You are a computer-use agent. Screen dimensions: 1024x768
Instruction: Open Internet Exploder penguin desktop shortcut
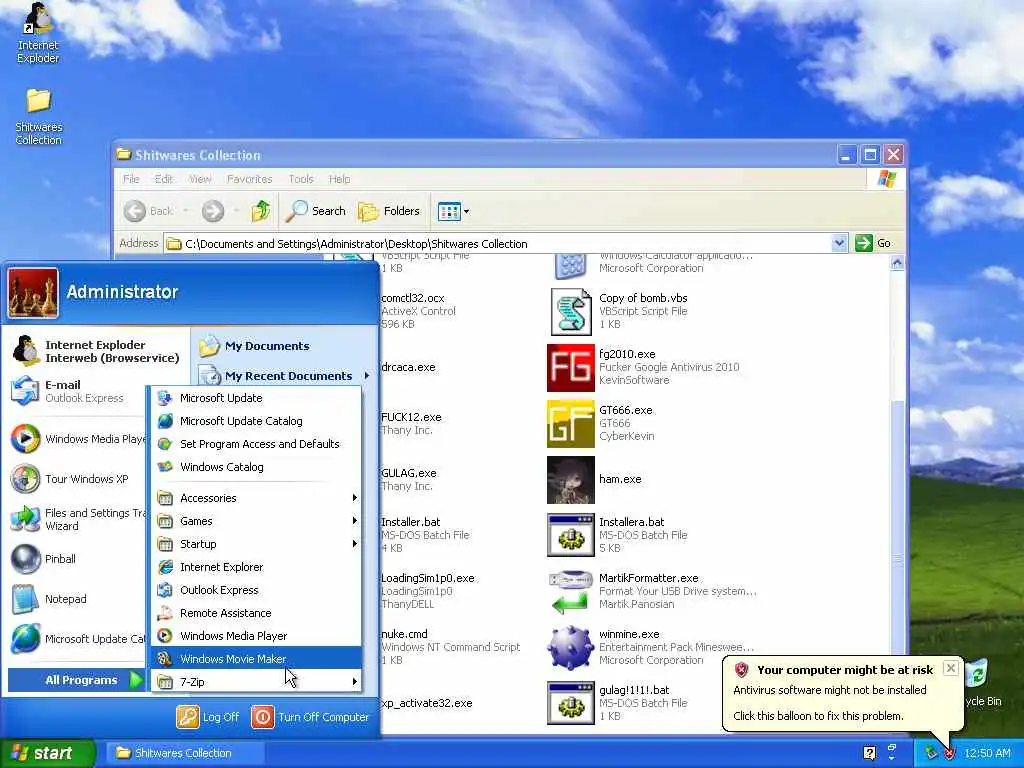(38, 33)
